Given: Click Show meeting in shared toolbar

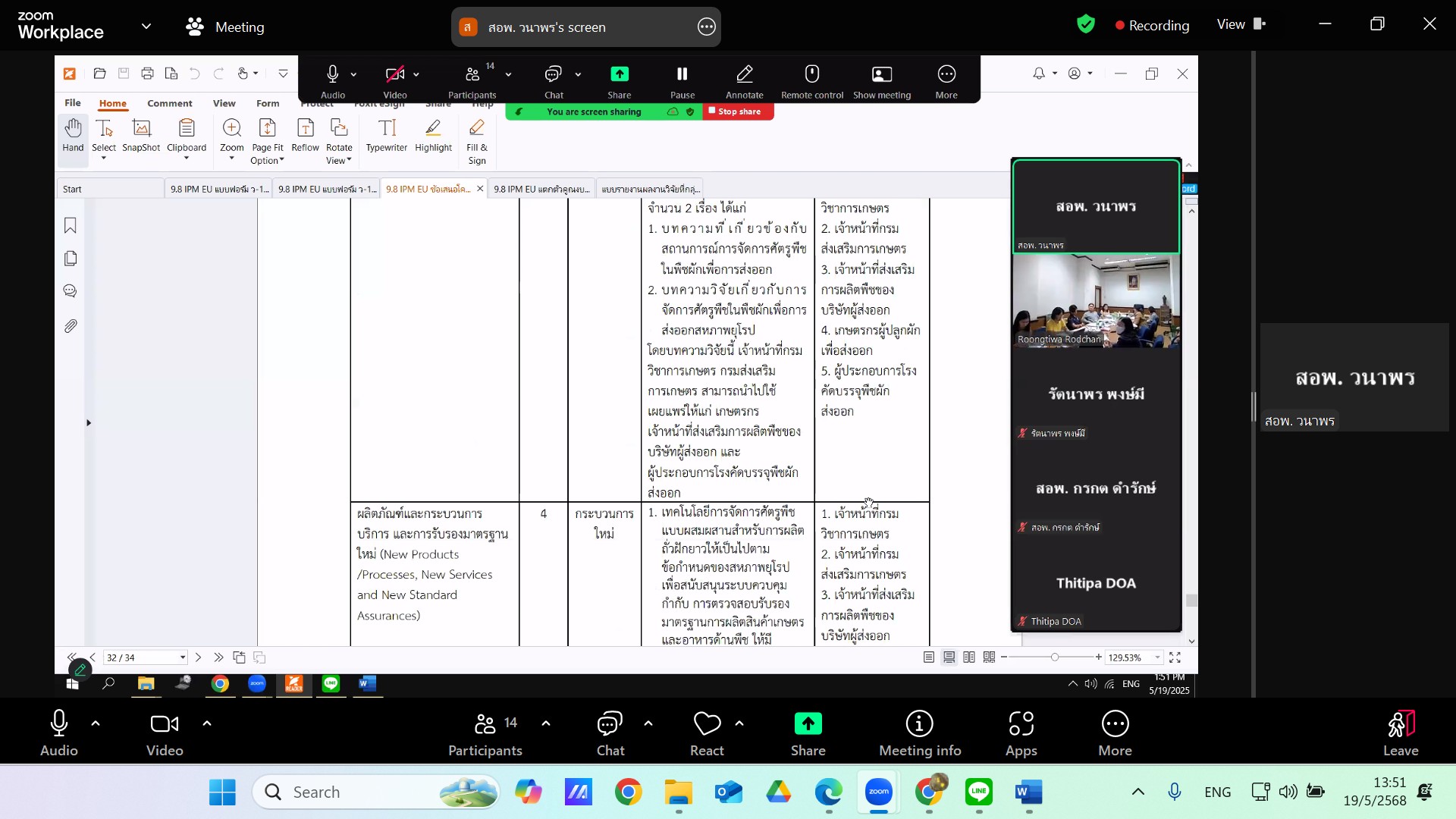Looking at the screenshot, I should coord(882,81).
